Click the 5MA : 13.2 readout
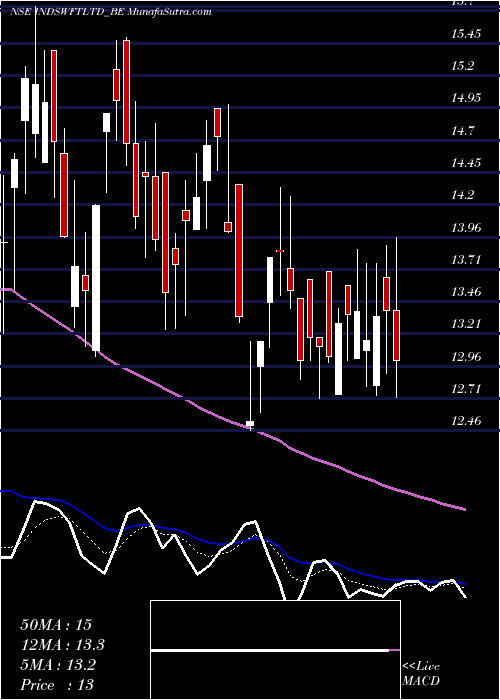 58,665
